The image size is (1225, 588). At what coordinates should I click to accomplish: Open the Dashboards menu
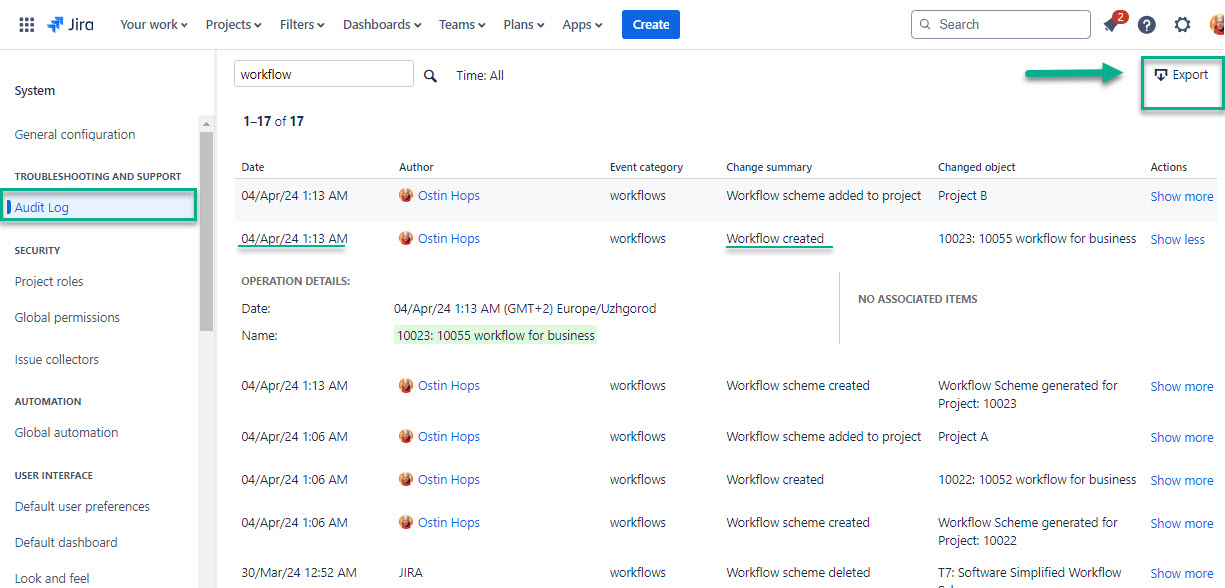tap(381, 24)
